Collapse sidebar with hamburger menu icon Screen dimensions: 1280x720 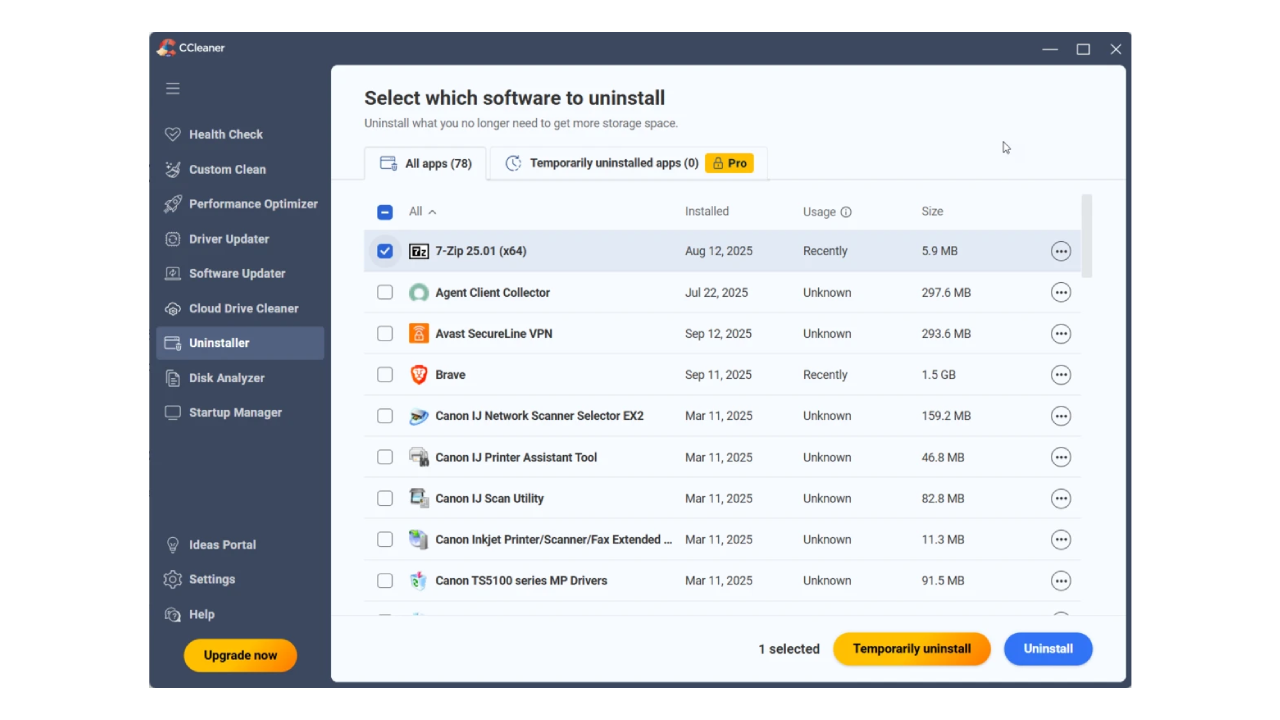point(173,88)
